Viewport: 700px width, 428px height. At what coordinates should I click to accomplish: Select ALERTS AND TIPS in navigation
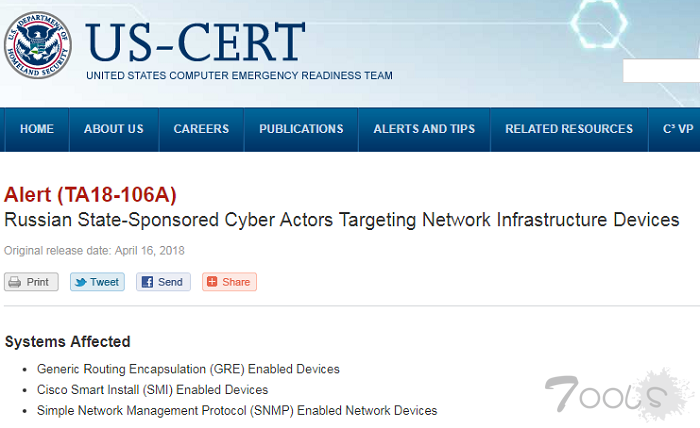click(424, 129)
